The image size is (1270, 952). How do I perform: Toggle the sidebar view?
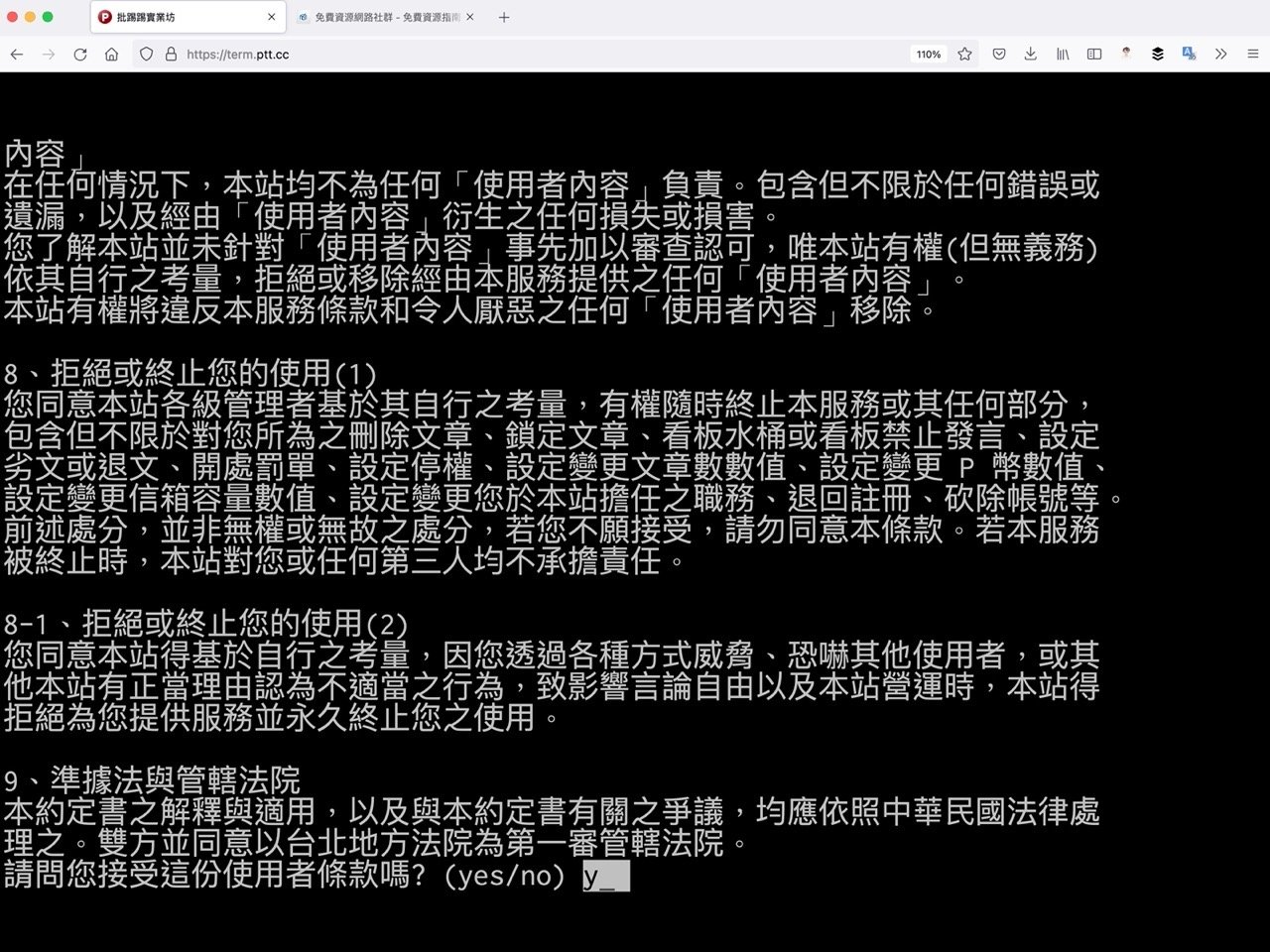click(x=1094, y=55)
